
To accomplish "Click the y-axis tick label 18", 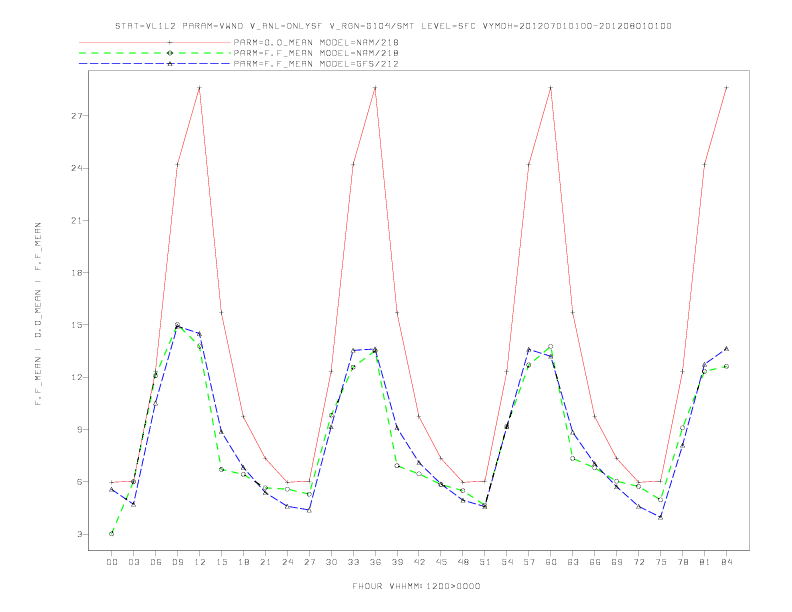I will 77,273.
